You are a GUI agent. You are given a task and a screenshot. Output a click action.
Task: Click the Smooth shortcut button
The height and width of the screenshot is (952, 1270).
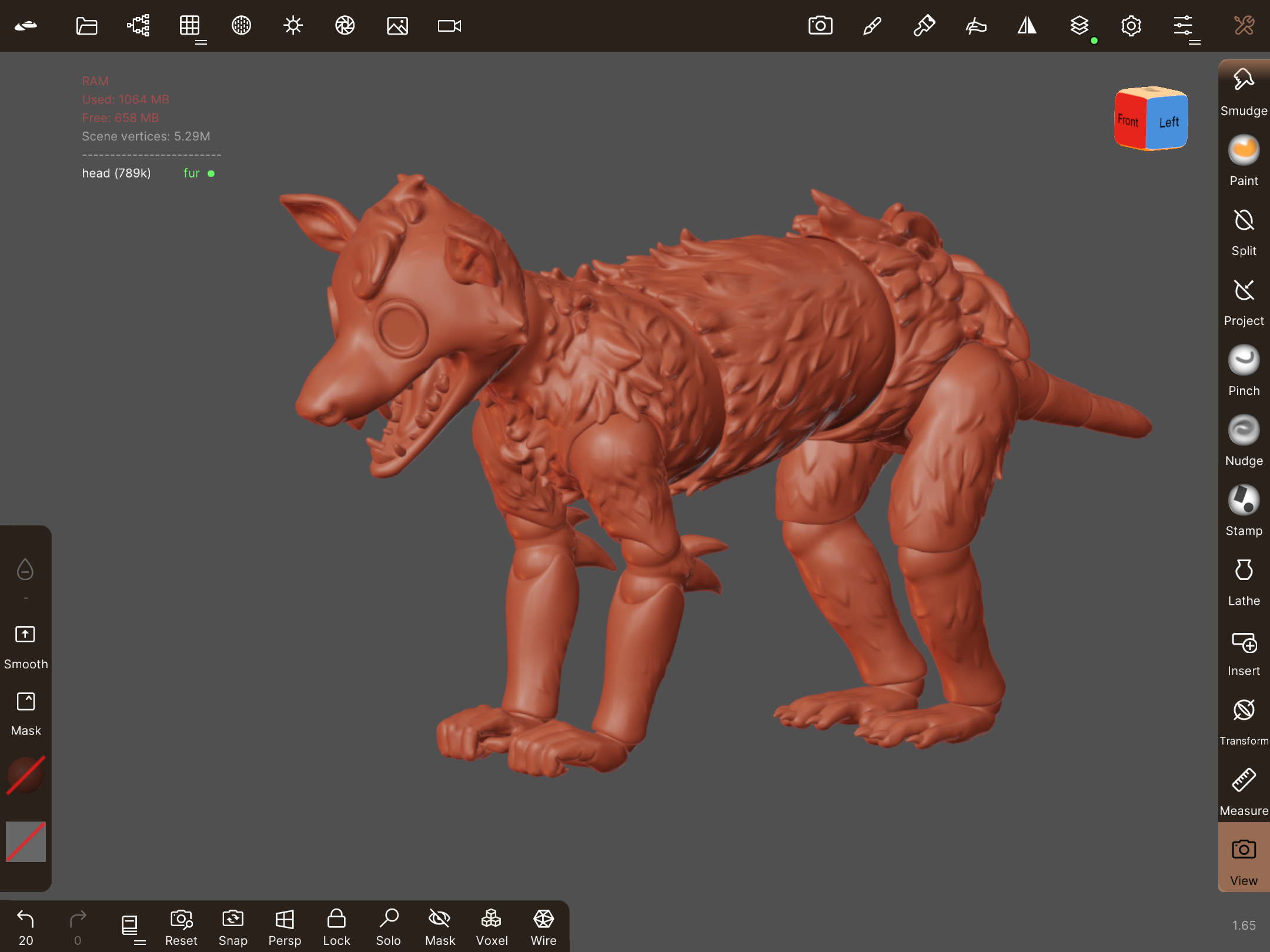pos(26,646)
